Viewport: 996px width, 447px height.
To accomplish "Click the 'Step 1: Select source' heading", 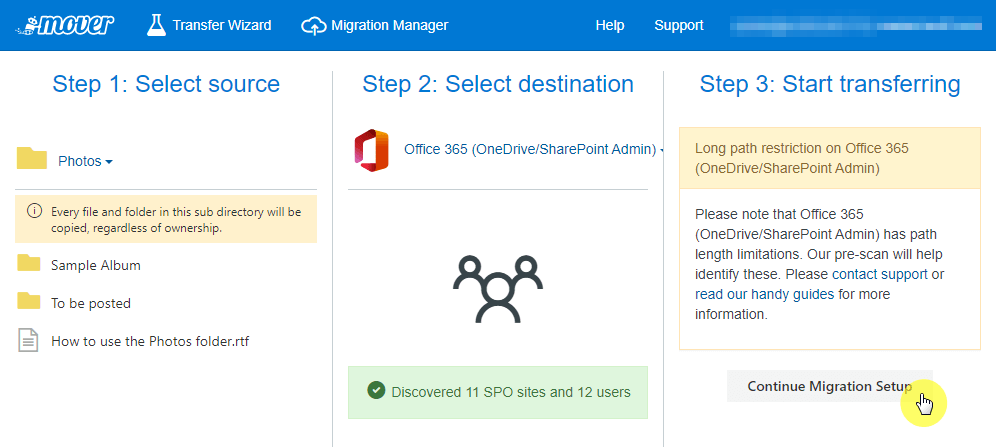I will [x=166, y=84].
